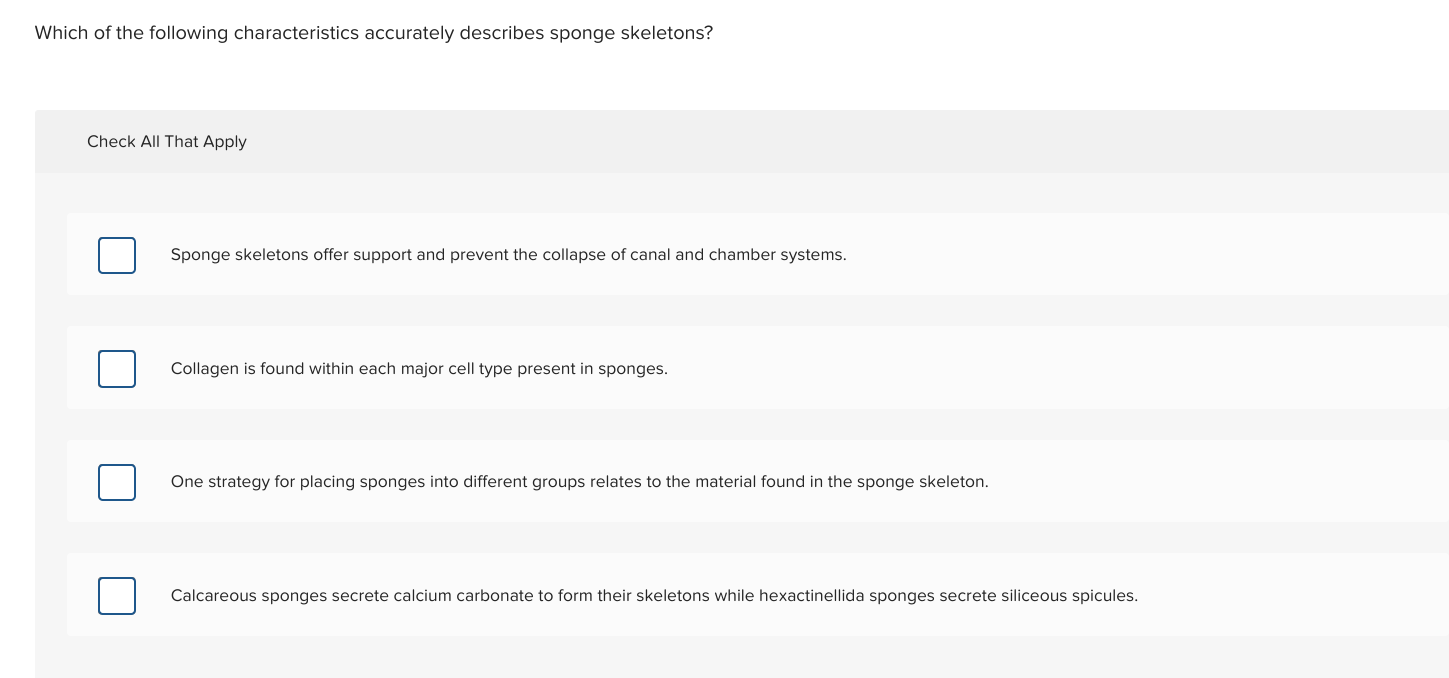Select the siliceous spicules answer statement

pyautogui.click(x=654, y=596)
